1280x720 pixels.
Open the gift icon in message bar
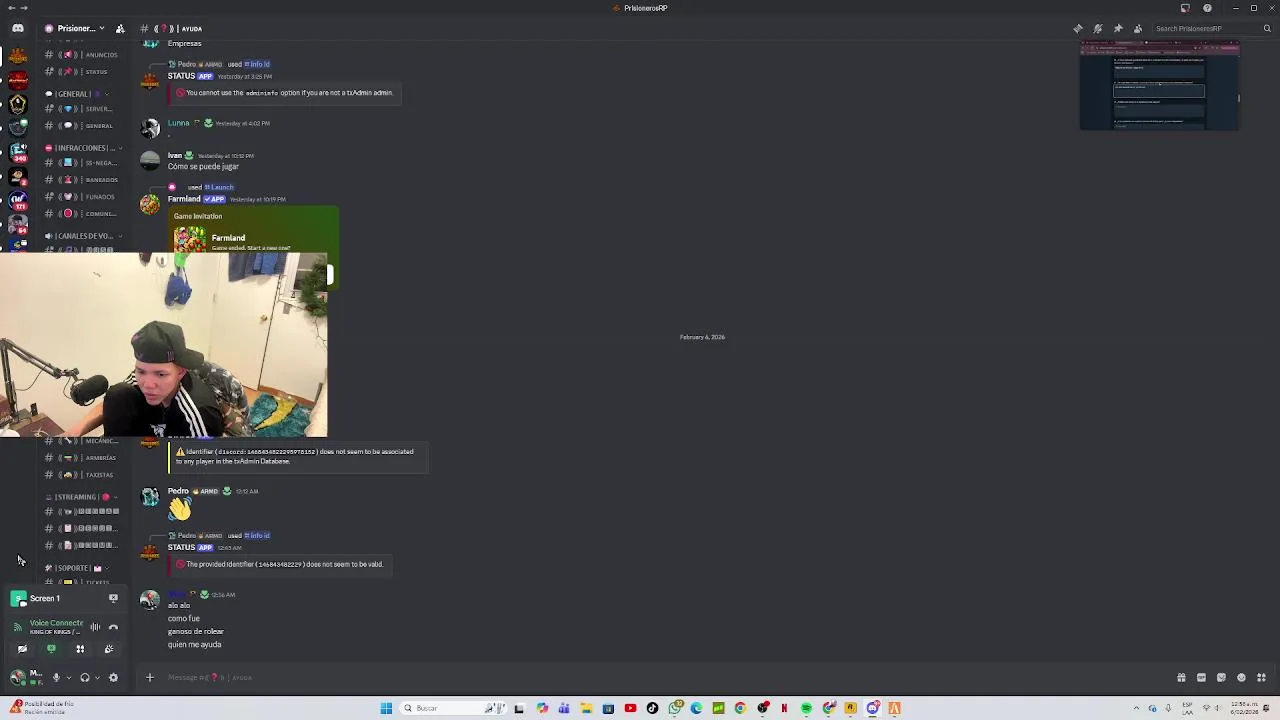[1181, 677]
